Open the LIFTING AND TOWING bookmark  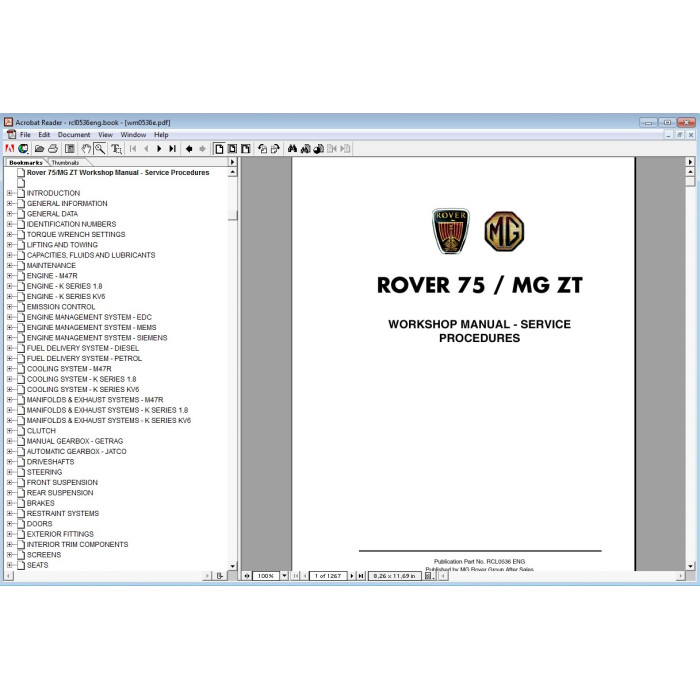click(62, 245)
